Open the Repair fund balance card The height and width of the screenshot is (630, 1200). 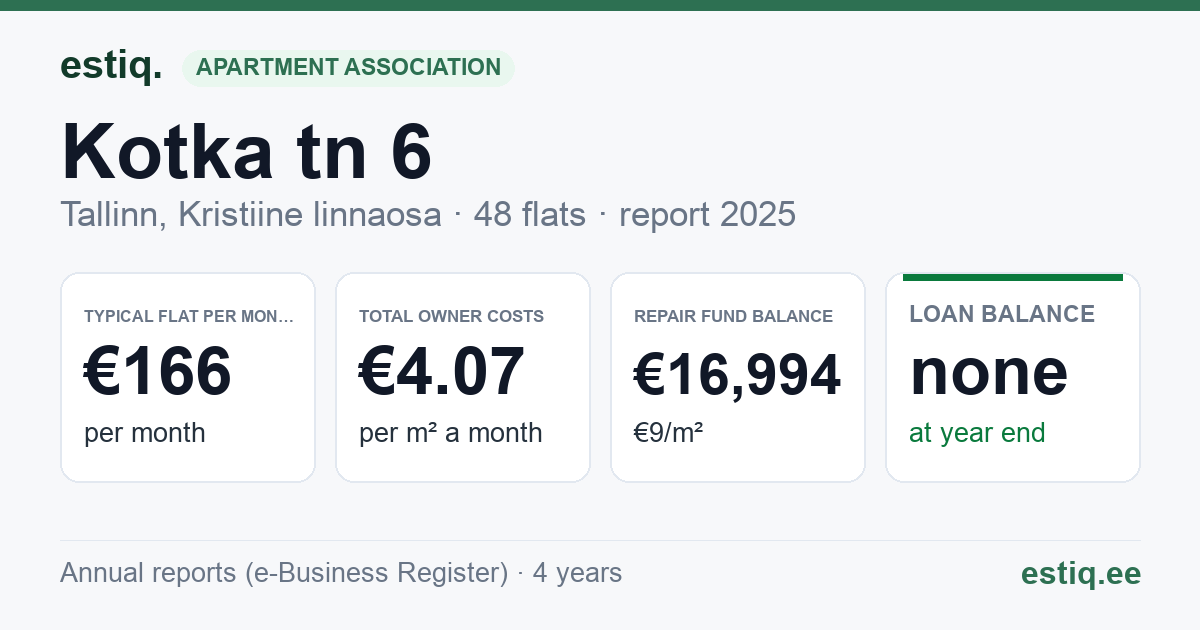point(738,377)
